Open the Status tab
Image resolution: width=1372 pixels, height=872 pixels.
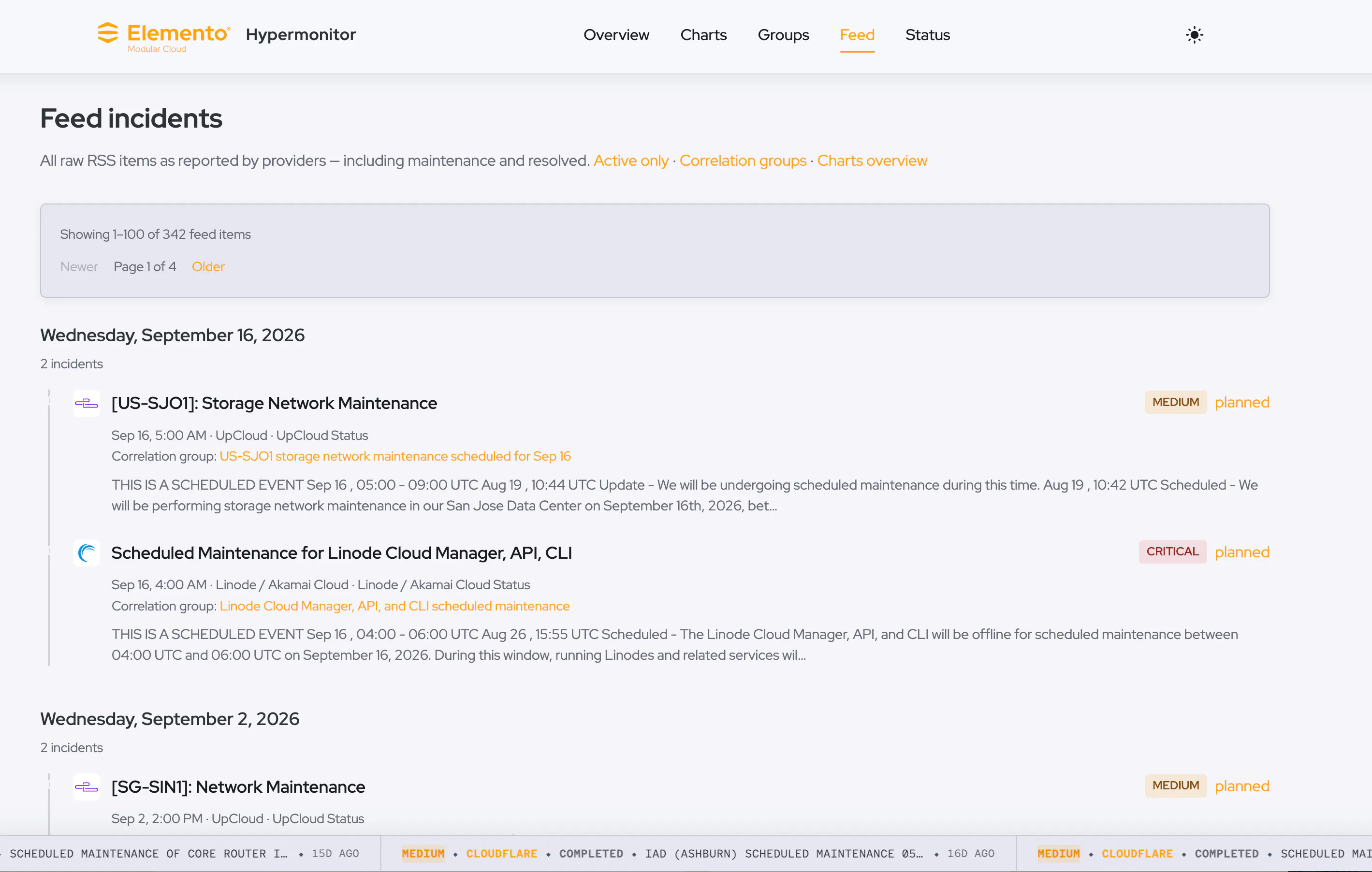coord(927,35)
